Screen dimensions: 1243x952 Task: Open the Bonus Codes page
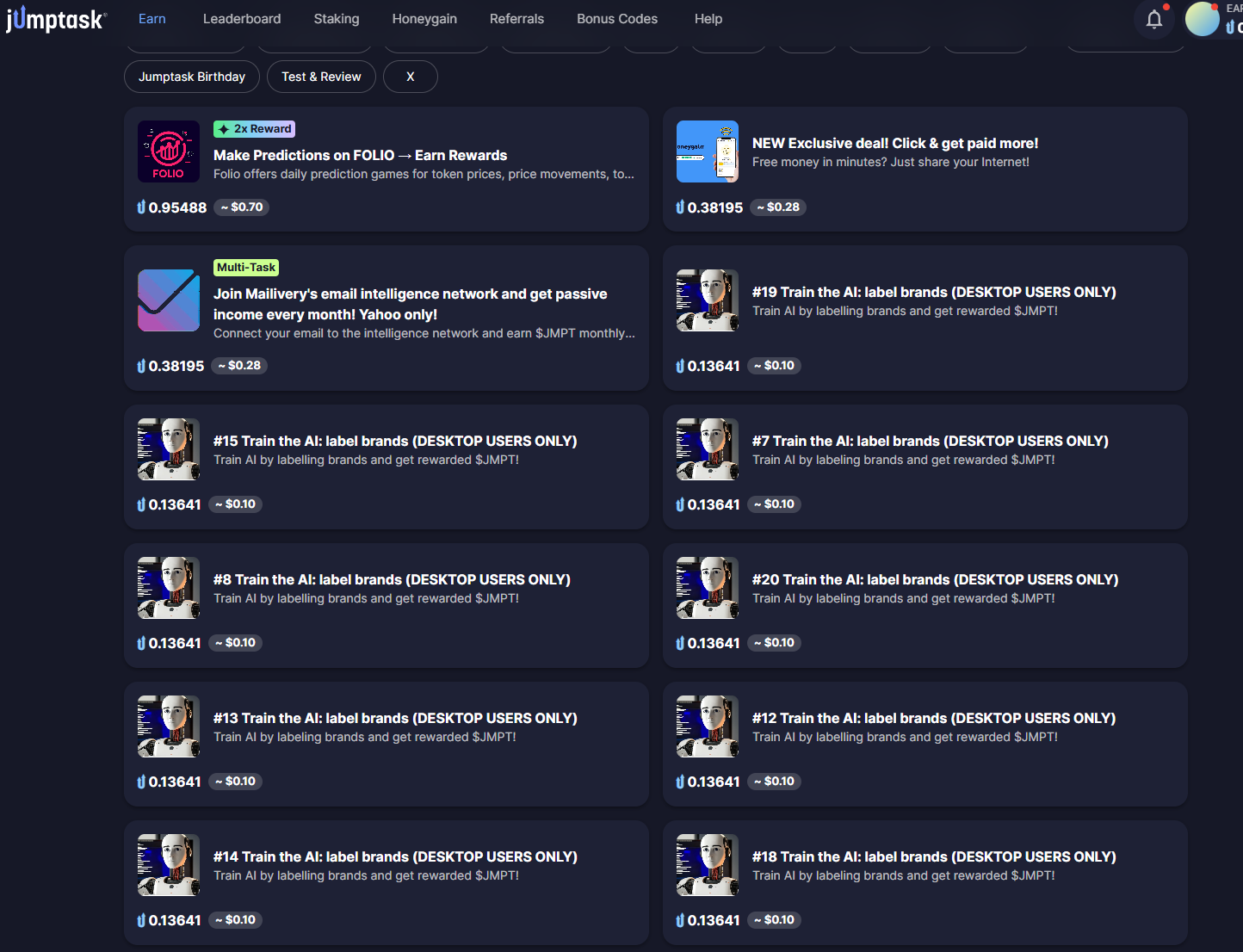click(x=617, y=19)
